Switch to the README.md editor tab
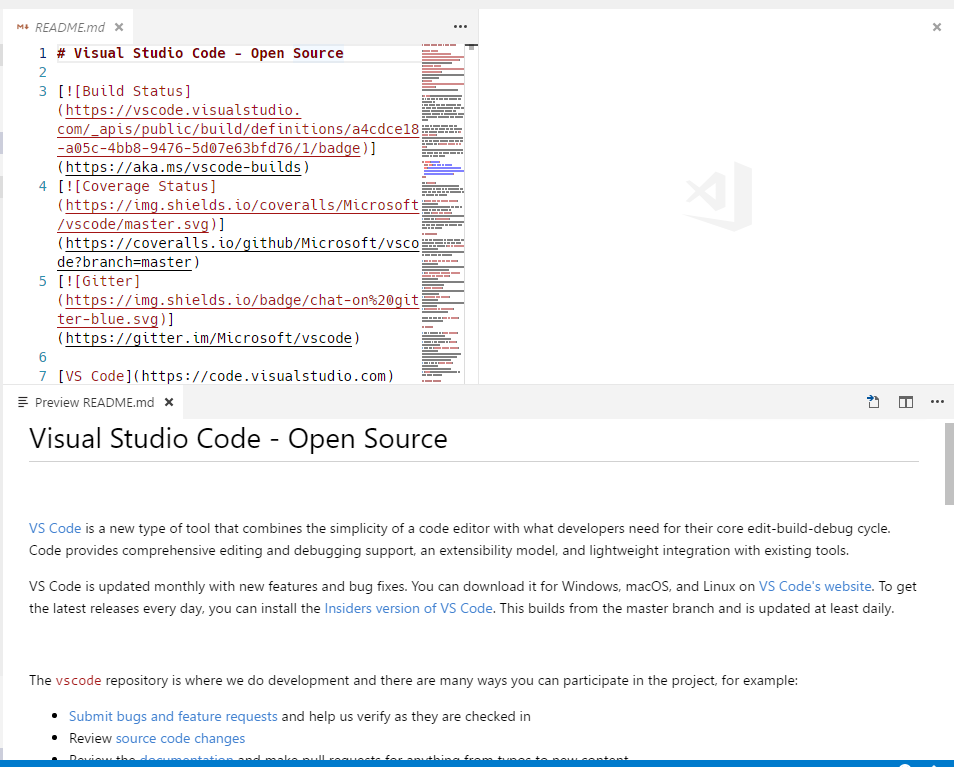Screen dimensions: 954x767 click(68, 28)
